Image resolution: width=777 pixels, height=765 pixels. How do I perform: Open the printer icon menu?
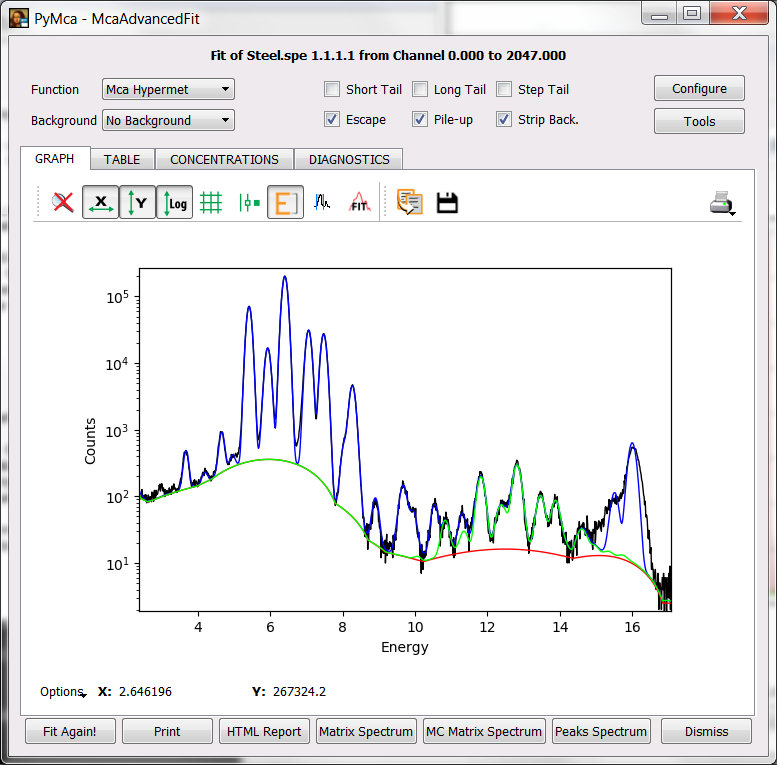point(722,203)
